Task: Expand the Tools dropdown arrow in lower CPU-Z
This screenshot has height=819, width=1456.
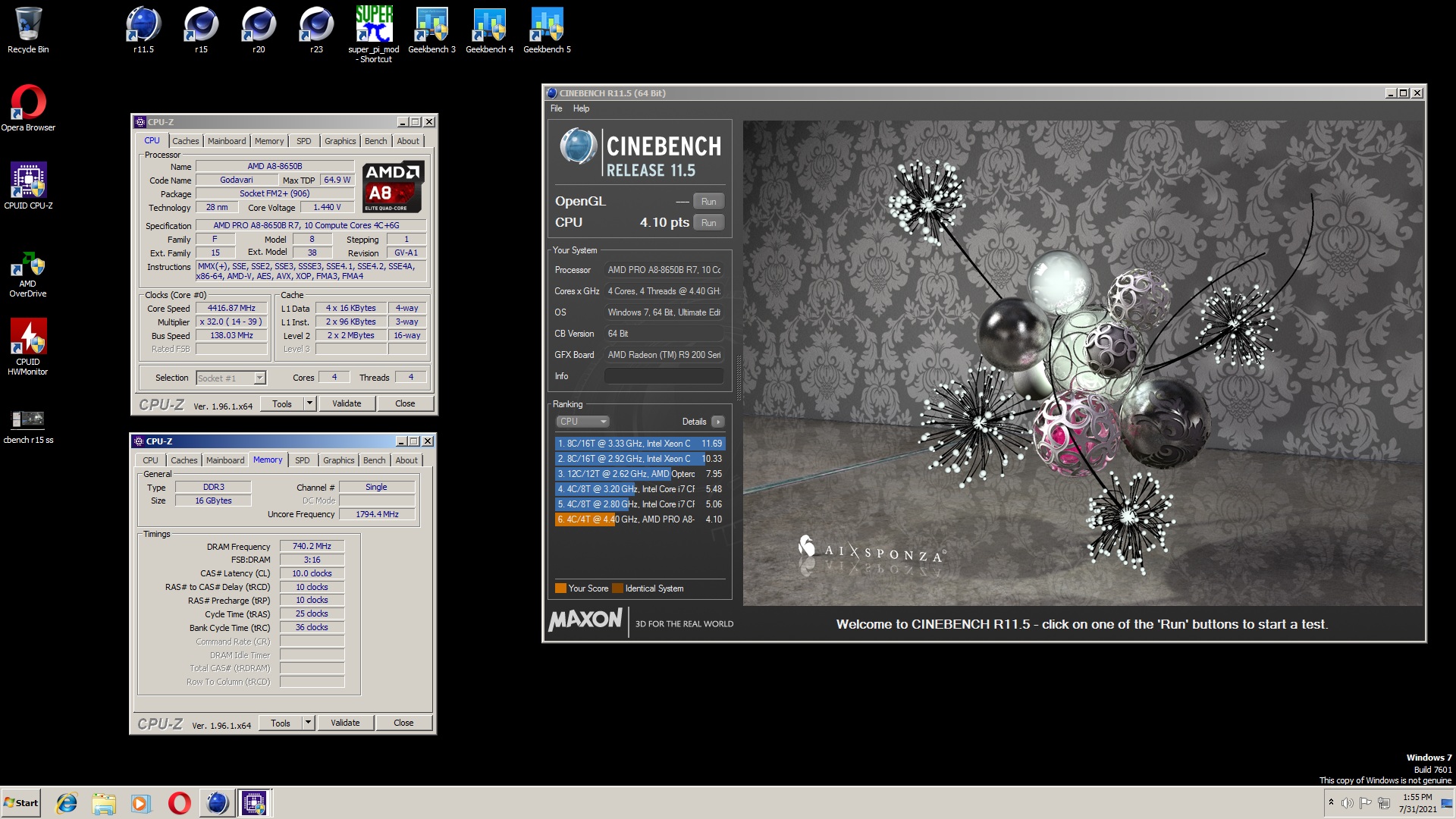Action: pos(308,723)
